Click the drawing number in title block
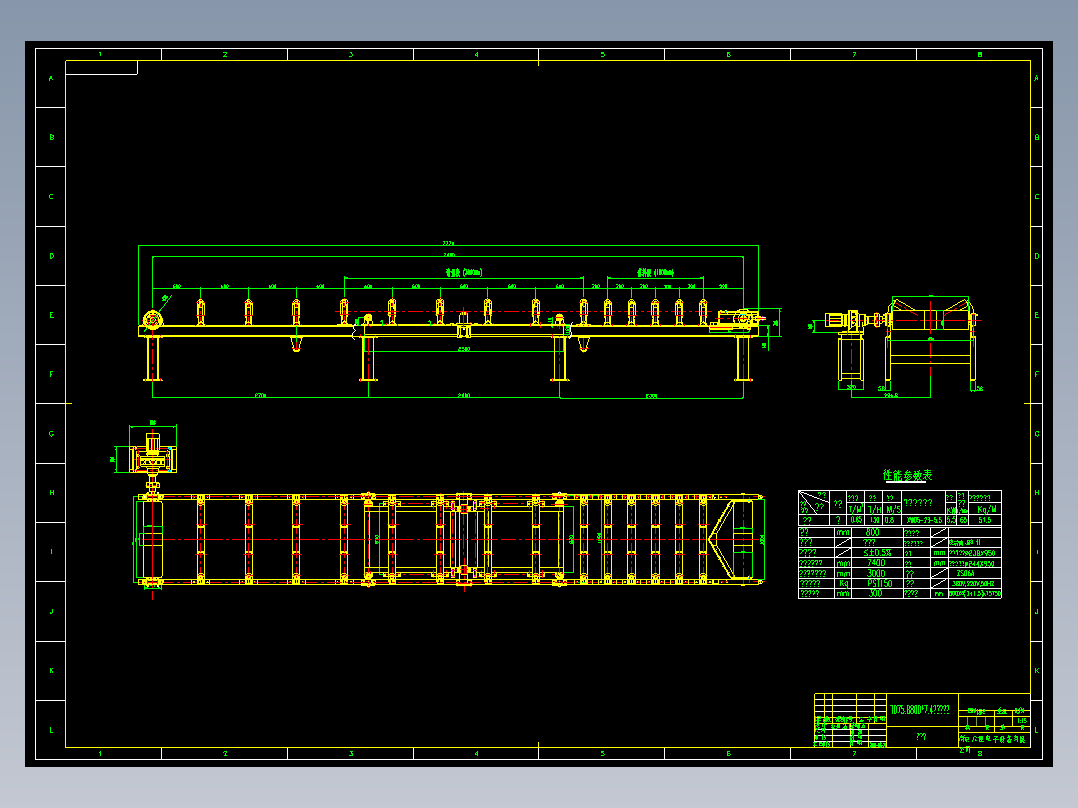The image size is (1078, 808). [x=920, y=709]
